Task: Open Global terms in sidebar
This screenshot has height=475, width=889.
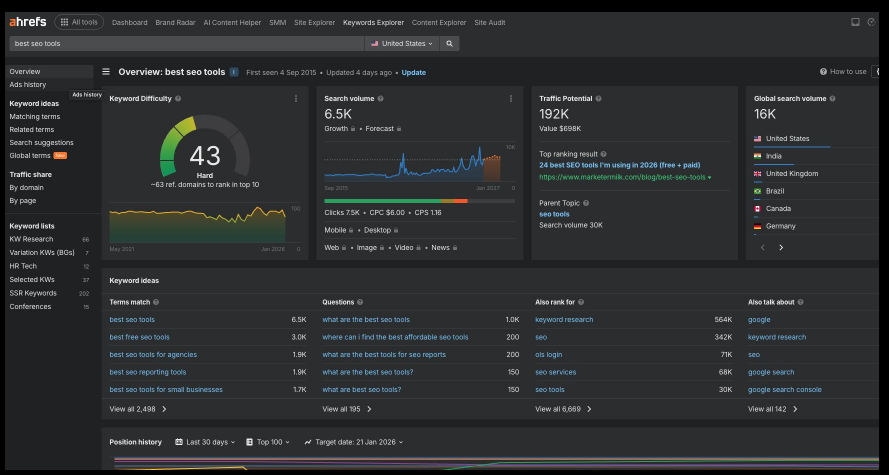Action: coord(30,155)
